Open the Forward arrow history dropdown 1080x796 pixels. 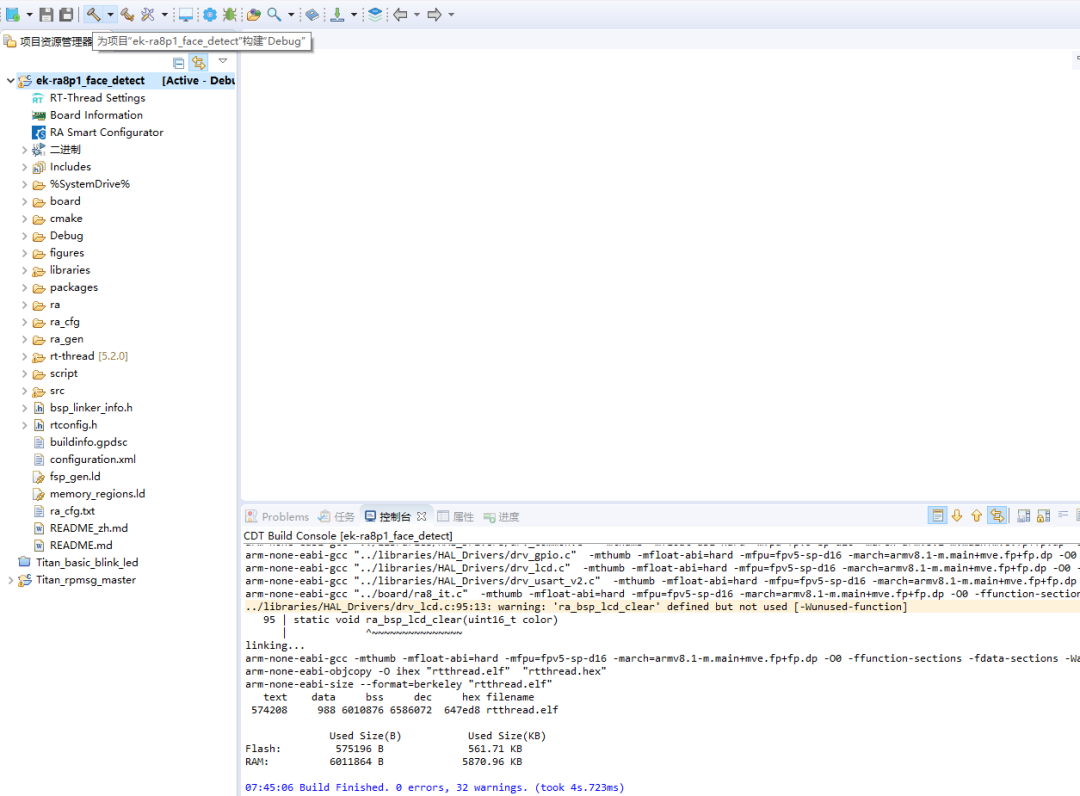point(451,14)
